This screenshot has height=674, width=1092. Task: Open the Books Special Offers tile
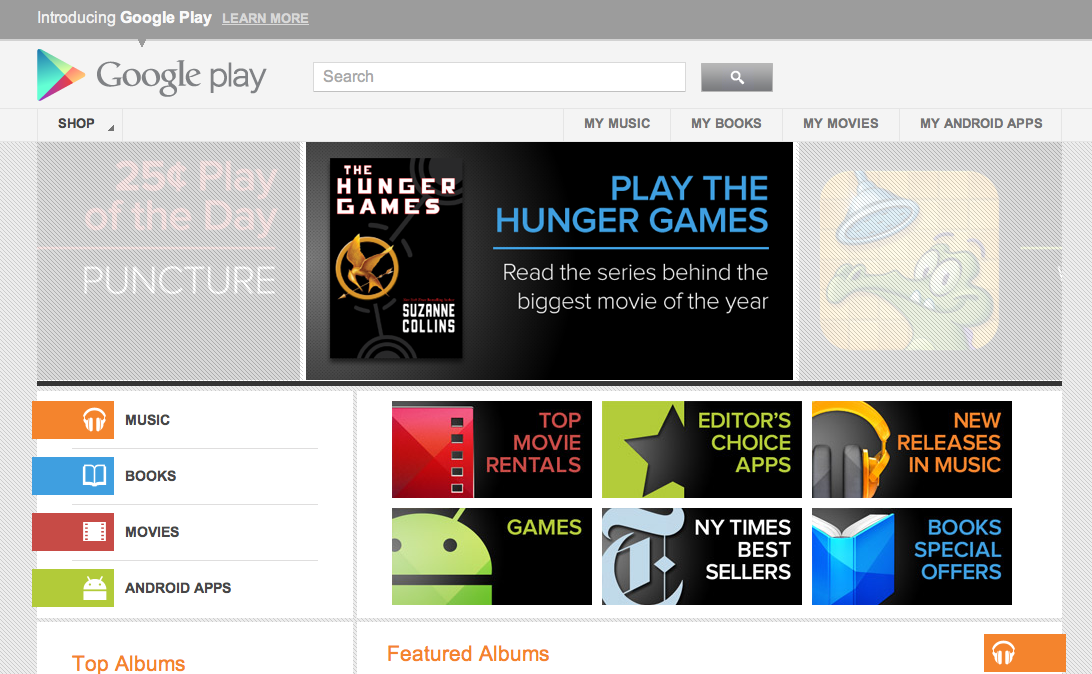912,556
